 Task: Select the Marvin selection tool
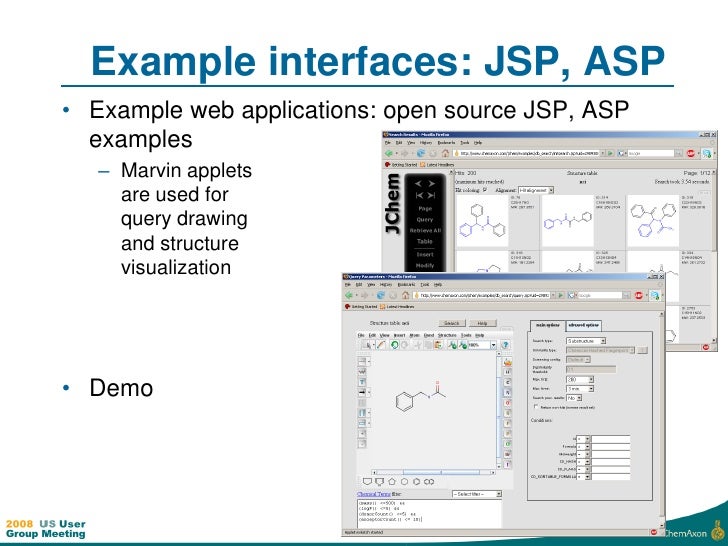[x=366, y=345]
